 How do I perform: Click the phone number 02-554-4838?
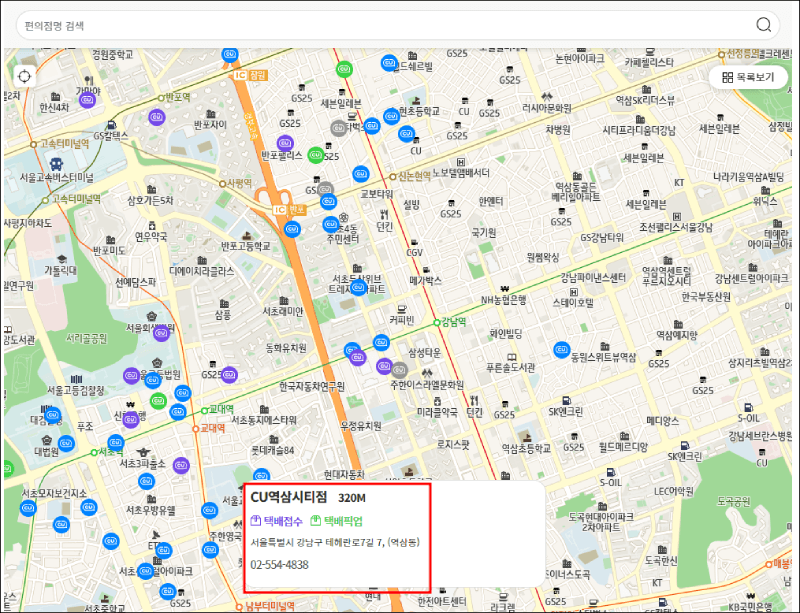(280, 565)
